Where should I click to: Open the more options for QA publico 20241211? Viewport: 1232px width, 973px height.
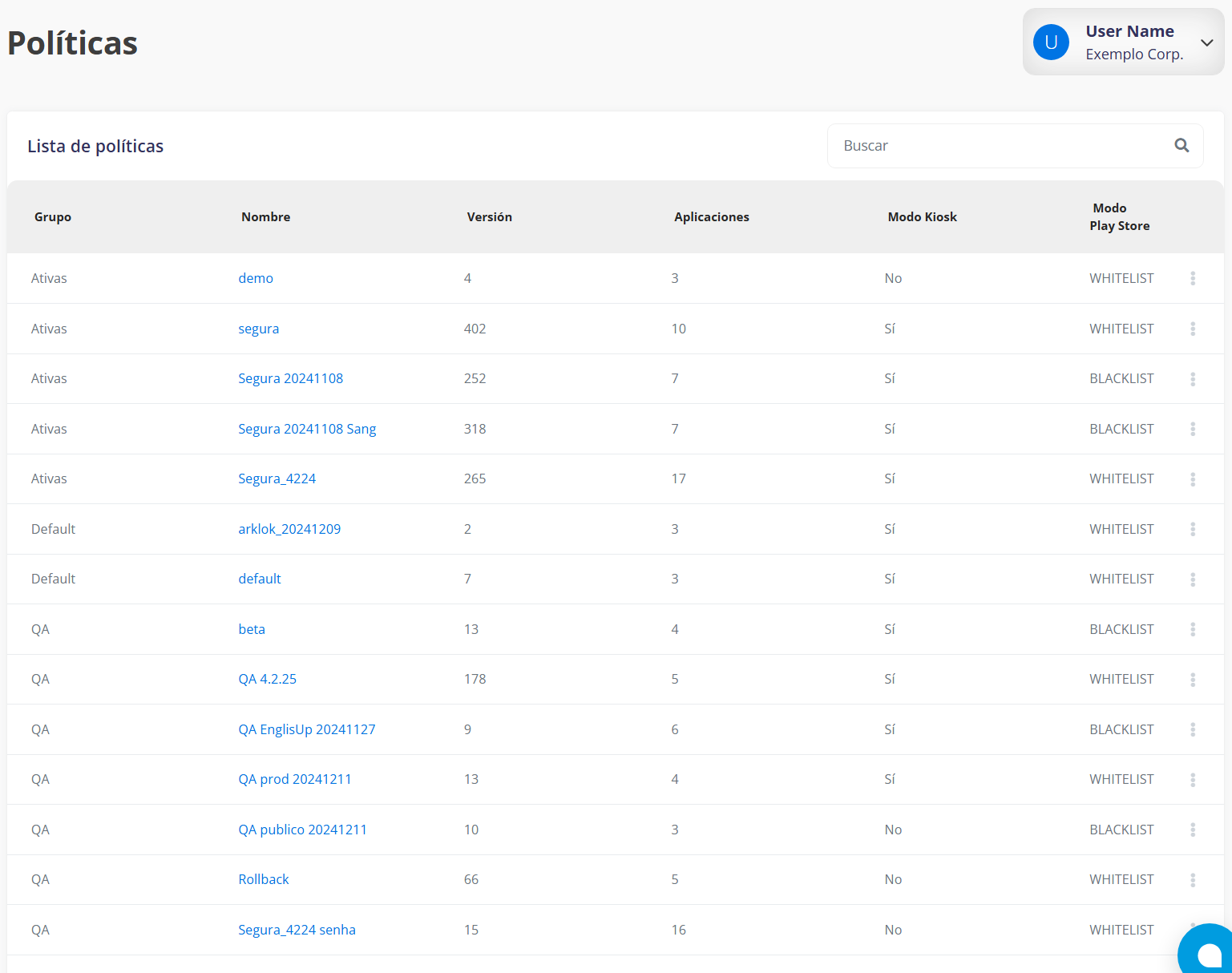pos(1193,830)
